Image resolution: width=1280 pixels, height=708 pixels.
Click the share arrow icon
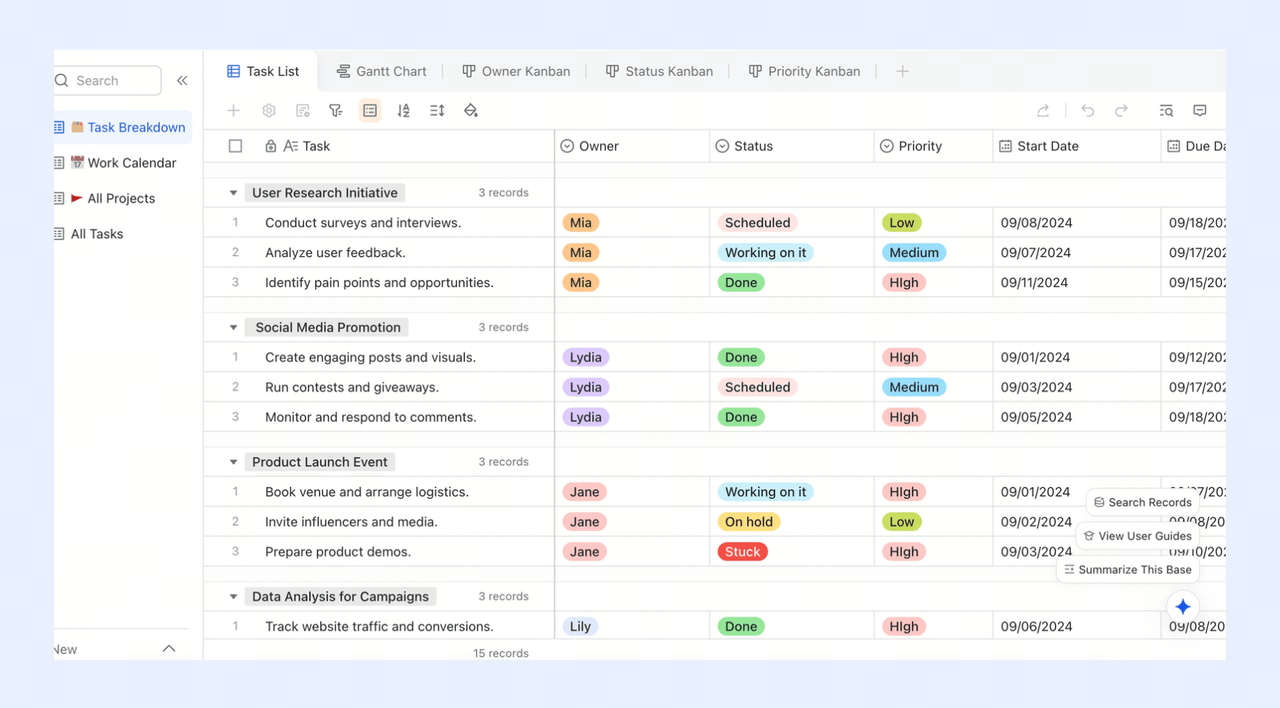tap(1043, 111)
